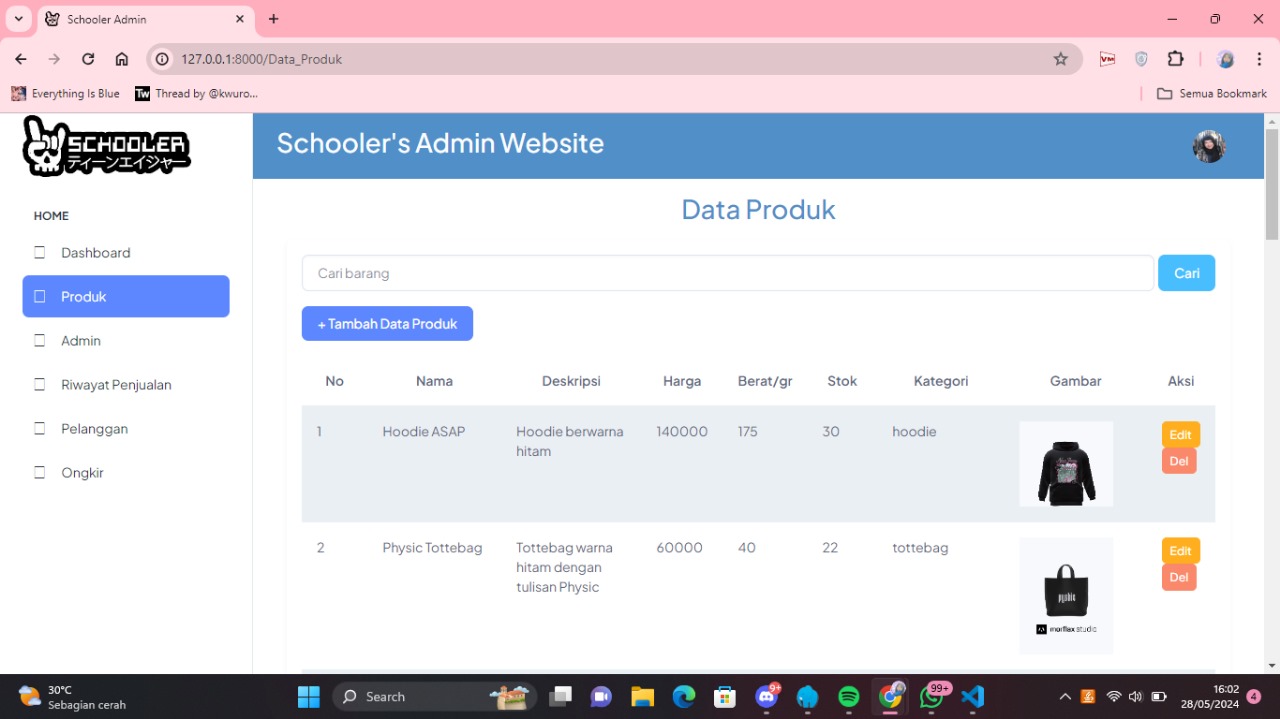The height and width of the screenshot is (719, 1280).
Task: Edit the Hoodie ASAP product
Action: pyautogui.click(x=1180, y=434)
